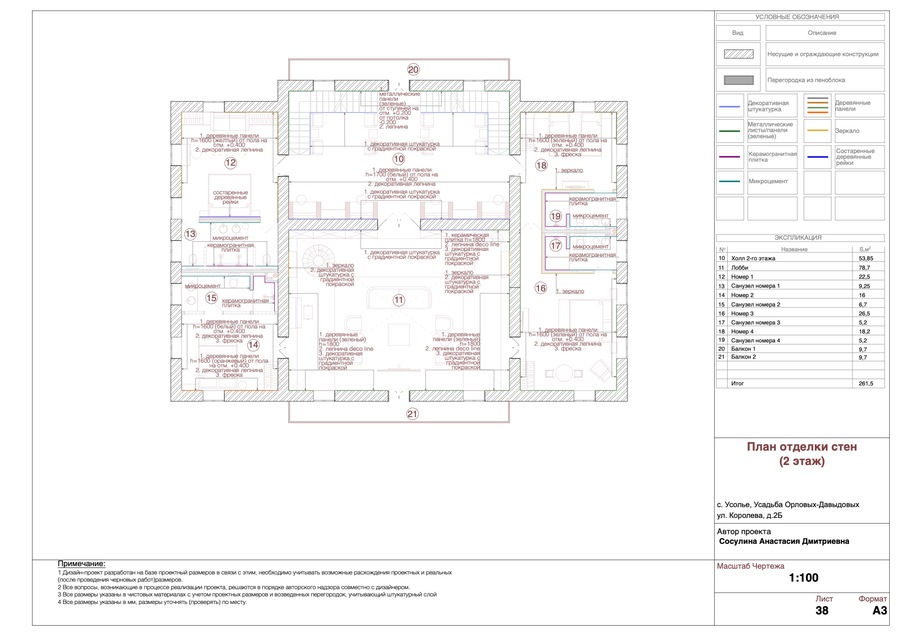
Task: Click the underlined Примечание heading
Action: pyautogui.click(x=82, y=564)
